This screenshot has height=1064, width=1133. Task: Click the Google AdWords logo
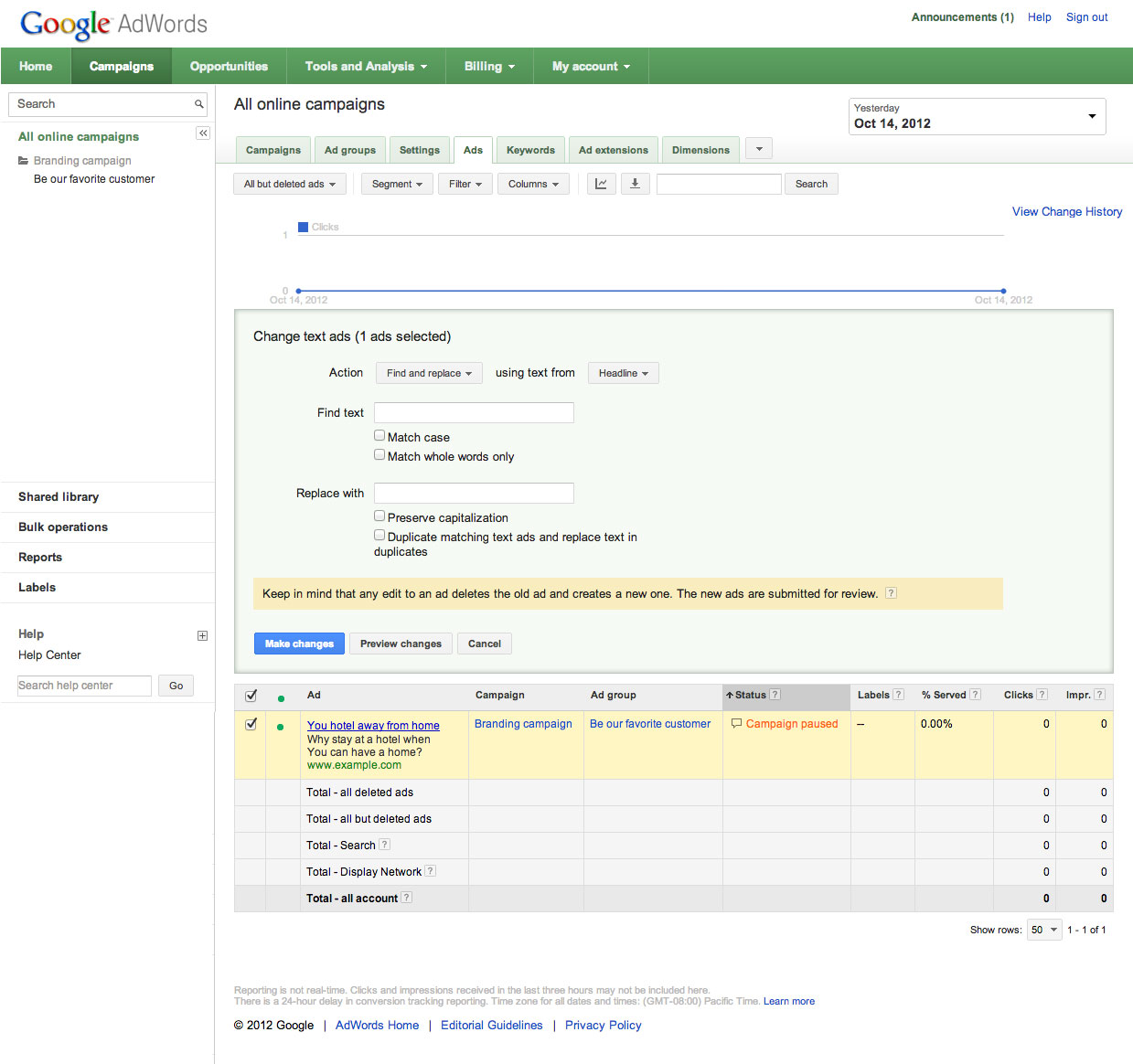point(113,24)
